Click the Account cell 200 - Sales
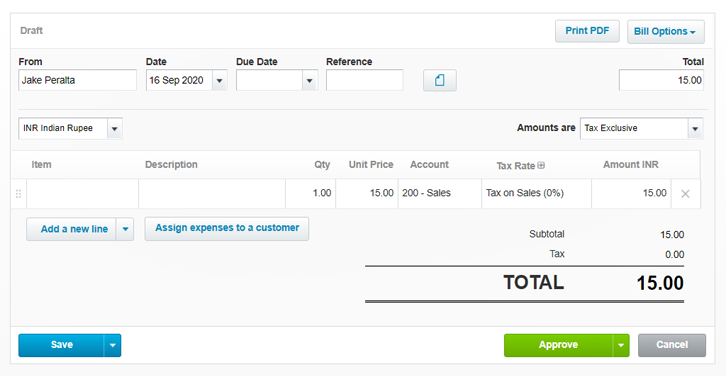This screenshot has width=726, height=376. point(440,194)
